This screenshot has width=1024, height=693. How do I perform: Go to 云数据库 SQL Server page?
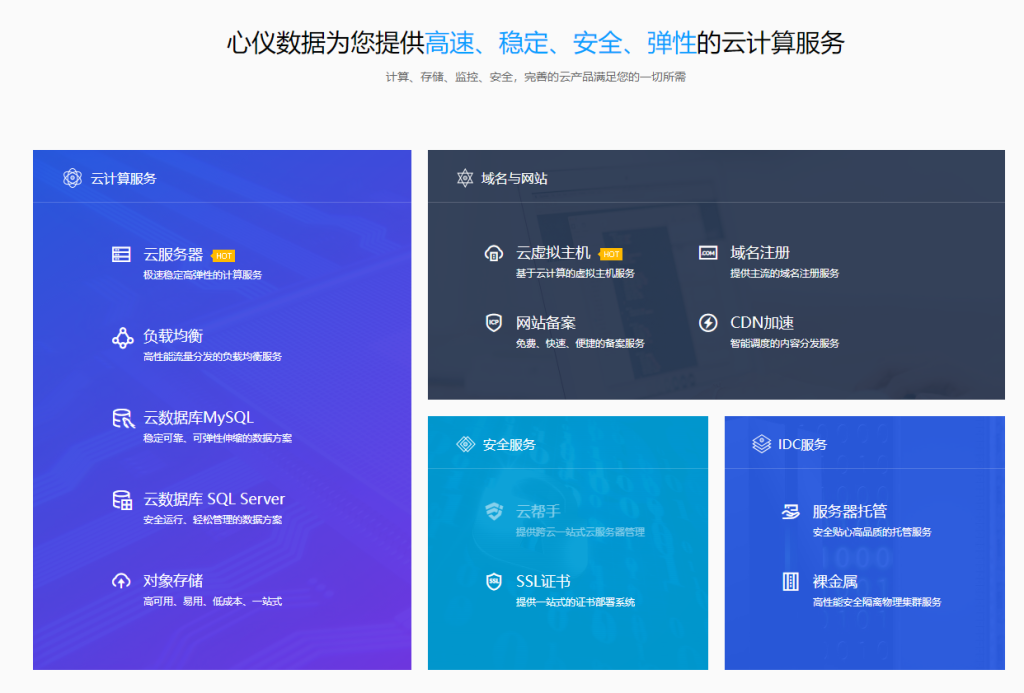(x=214, y=499)
